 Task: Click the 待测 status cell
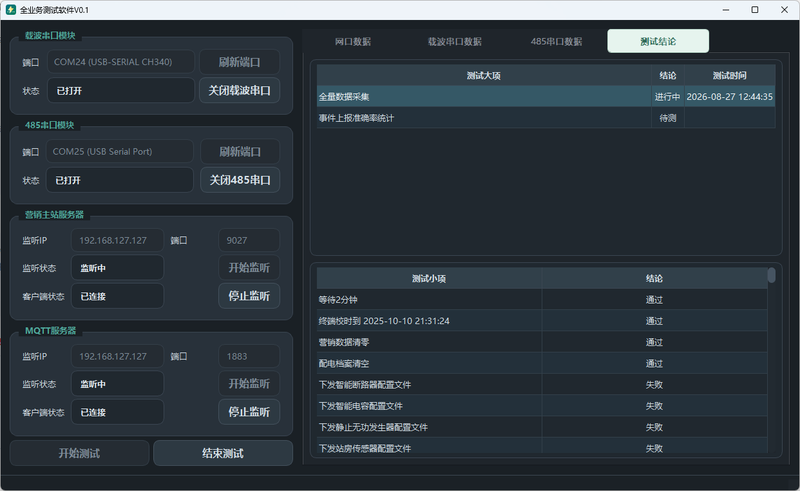[667, 118]
